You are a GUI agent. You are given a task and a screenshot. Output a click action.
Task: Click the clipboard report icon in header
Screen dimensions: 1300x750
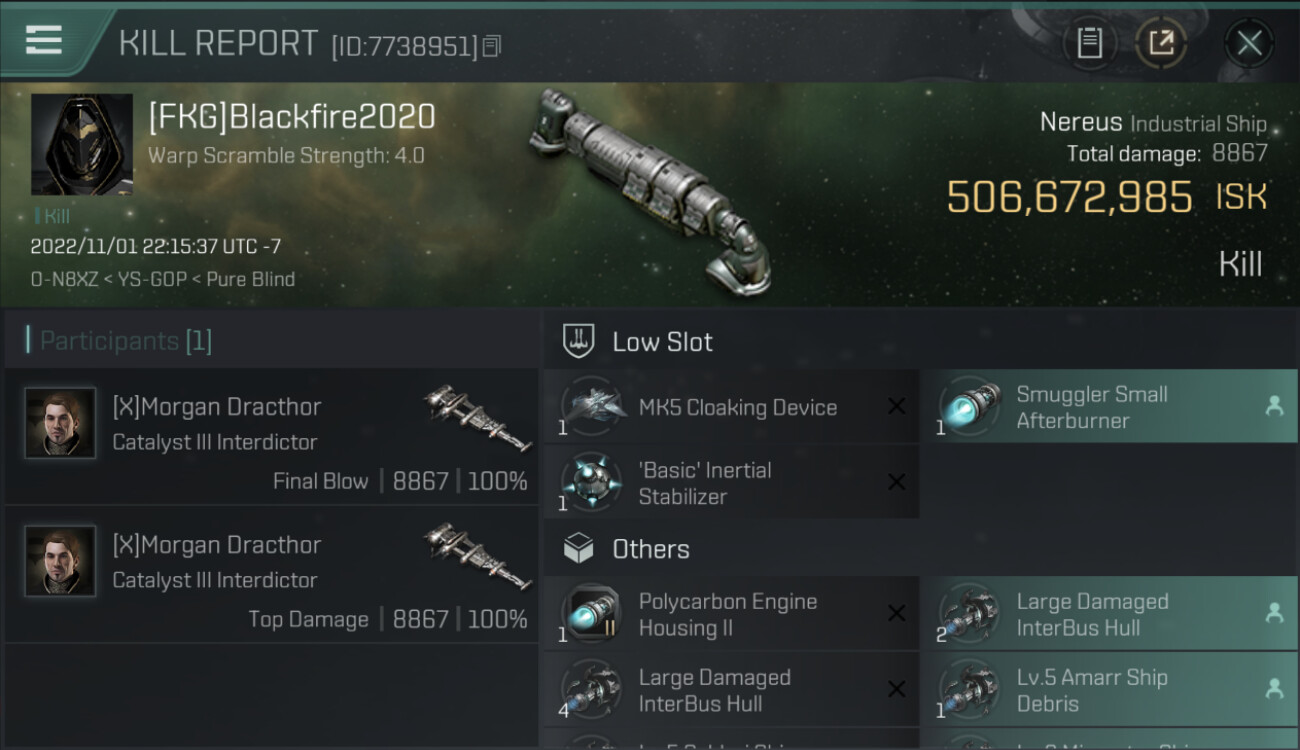(x=1089, y=43)
